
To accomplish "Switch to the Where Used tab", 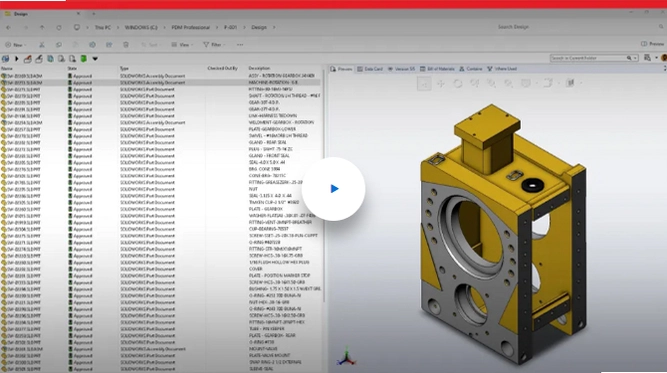I will [502, 69].
